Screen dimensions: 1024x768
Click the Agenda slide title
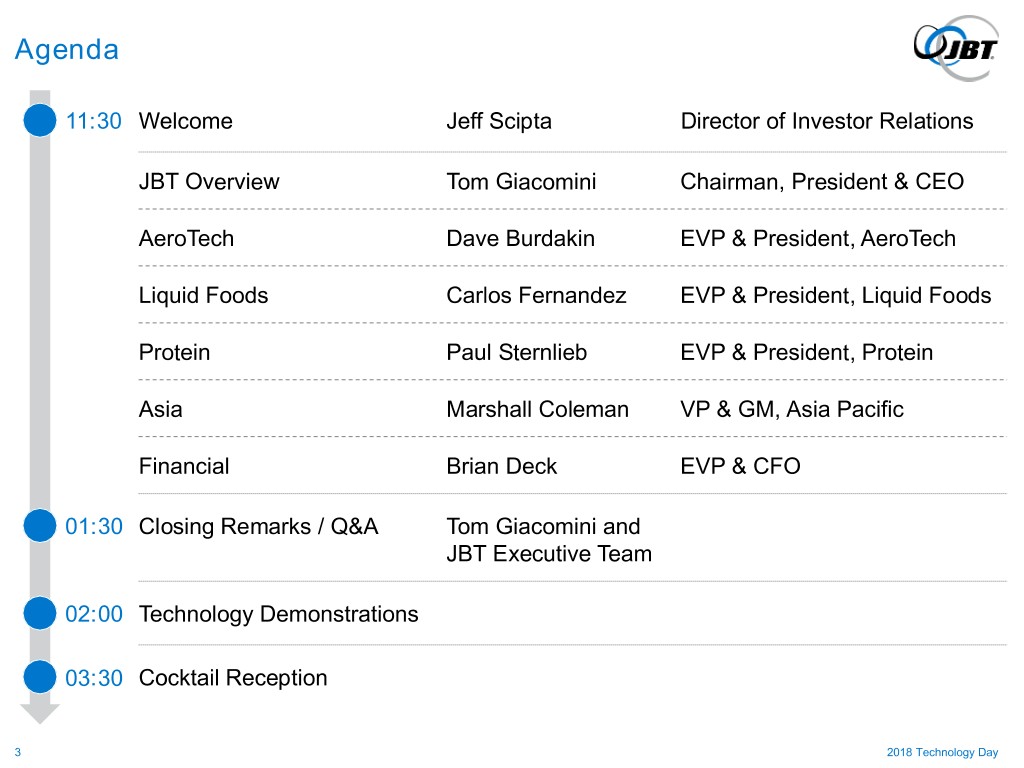tap(66, 49)
